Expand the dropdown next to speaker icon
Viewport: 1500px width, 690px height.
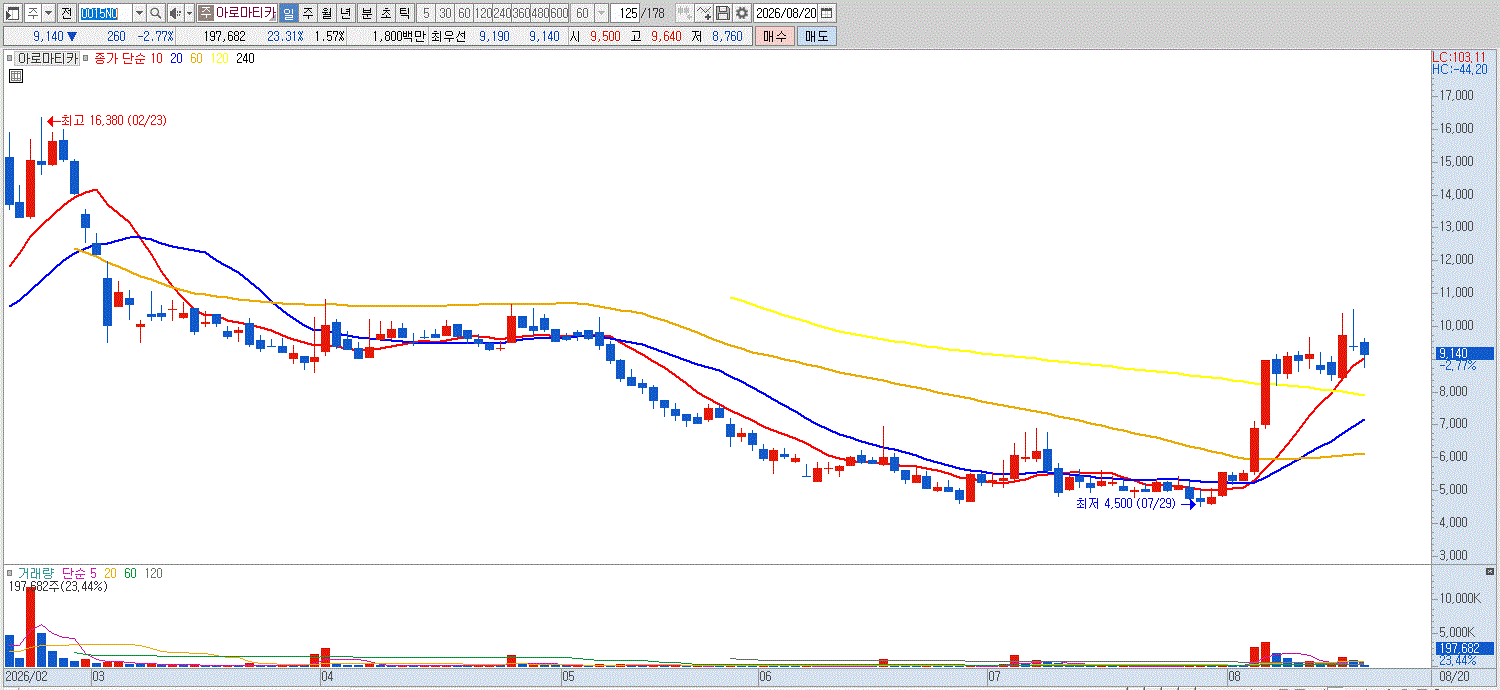[189, 13]
